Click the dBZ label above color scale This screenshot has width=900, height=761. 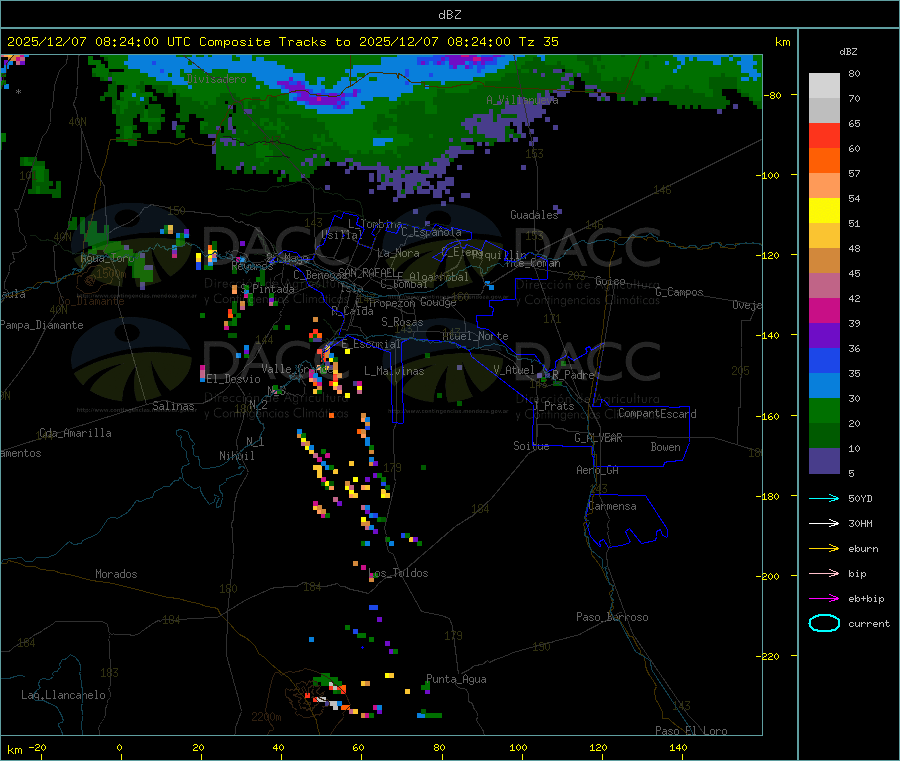click(x=848, y=52)
